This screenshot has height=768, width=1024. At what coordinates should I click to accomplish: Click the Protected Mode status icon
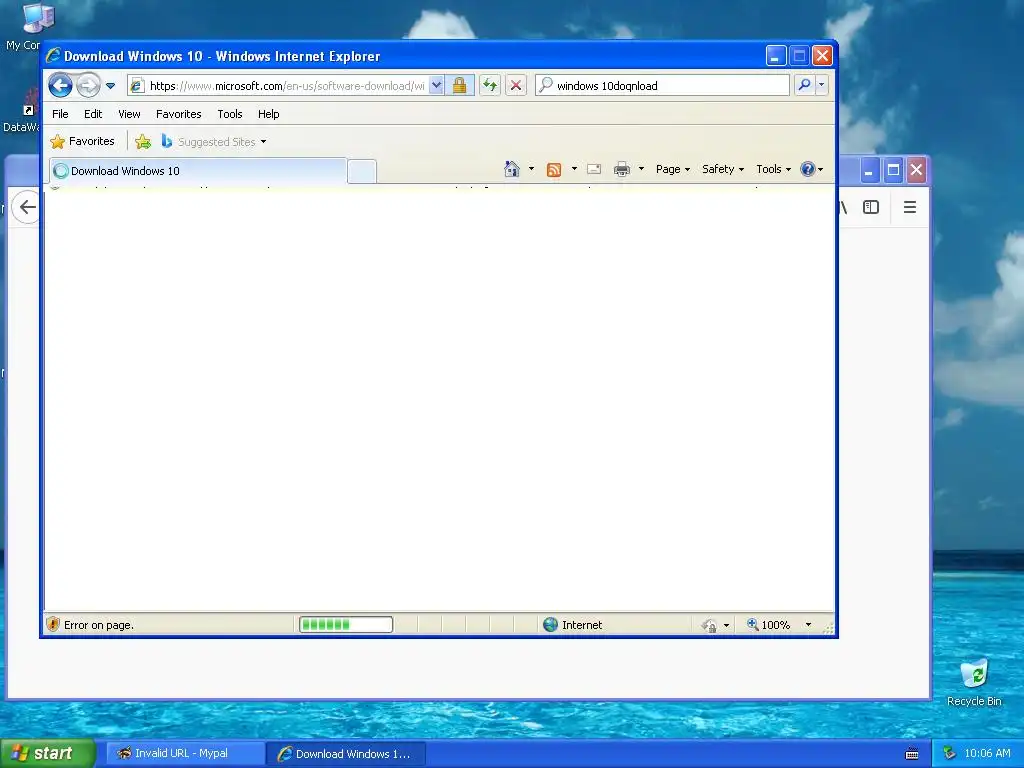709,626
